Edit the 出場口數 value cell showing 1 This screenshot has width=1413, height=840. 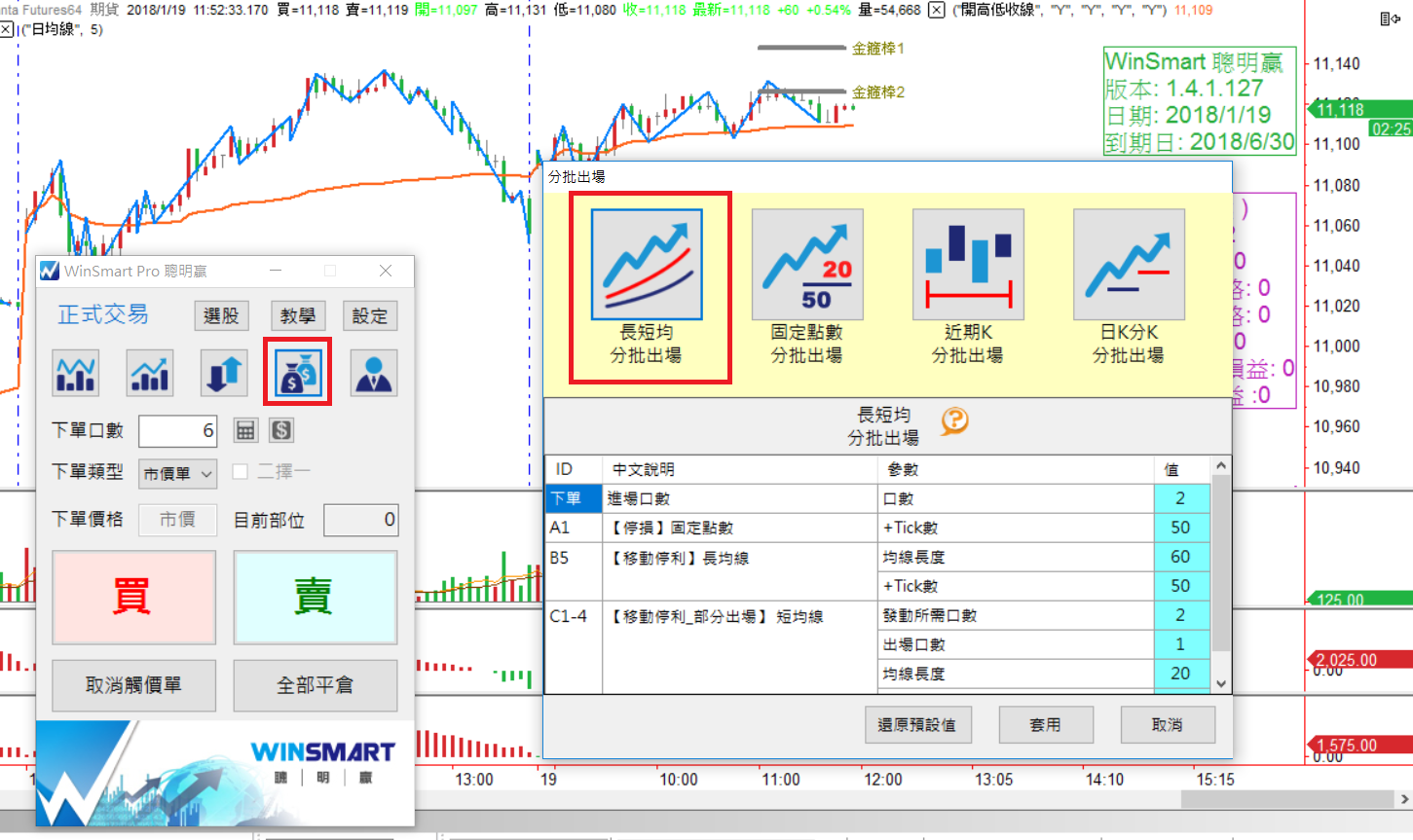tap(1181, 644)
